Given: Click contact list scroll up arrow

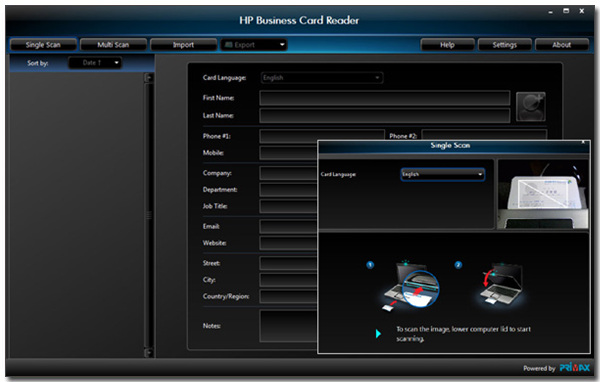Looking at the screenshot, I should (x=149, y=78).
